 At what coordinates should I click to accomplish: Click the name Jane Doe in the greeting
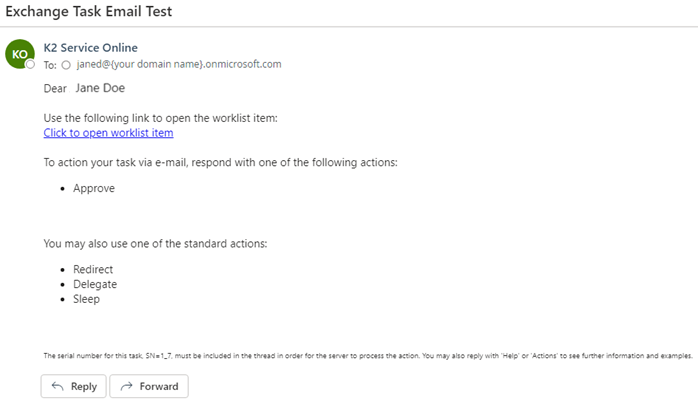pos(100,88)
